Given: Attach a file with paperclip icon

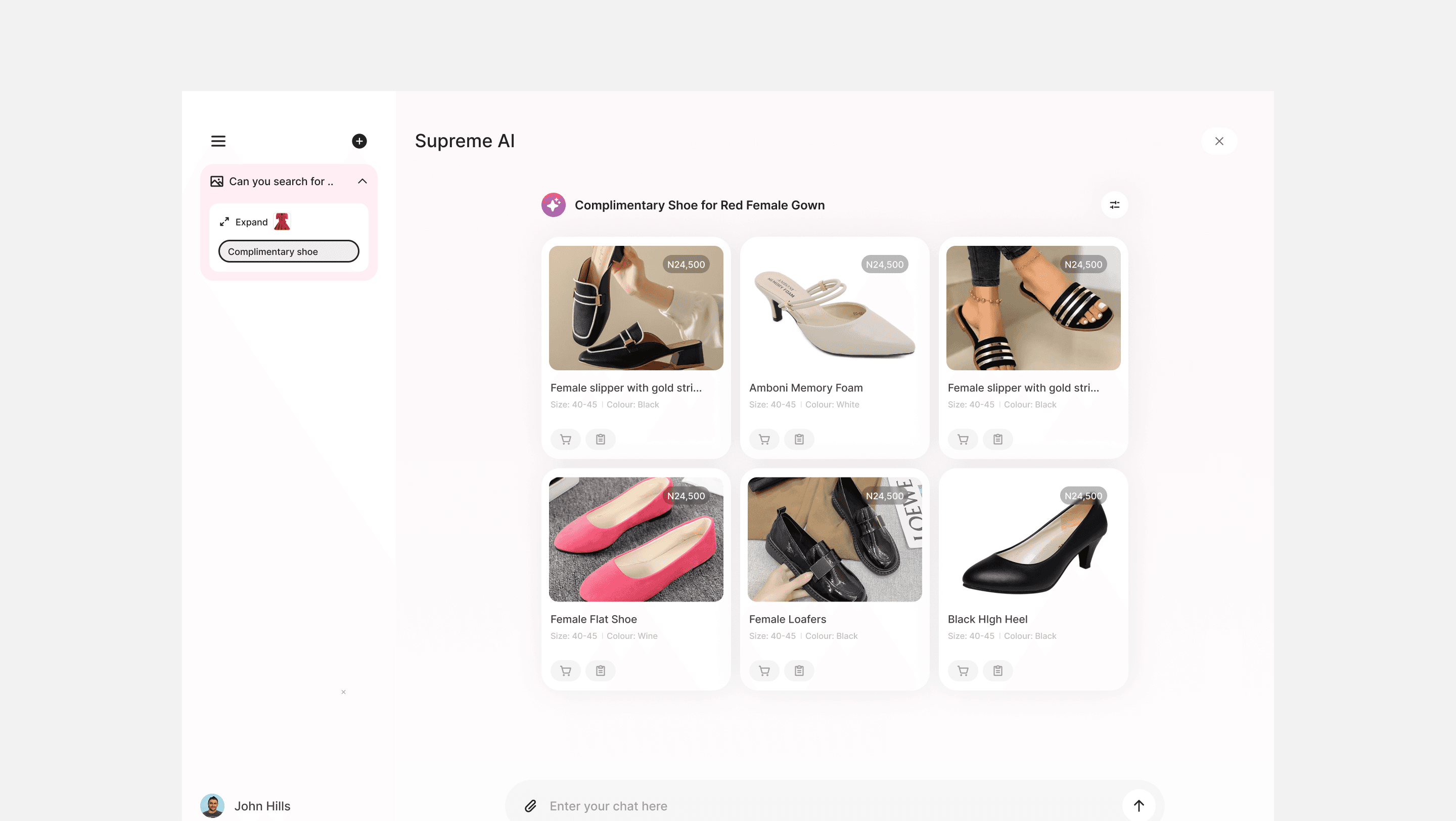Looking at the screenshot, I should pyautogui.click(x=530, y=806).
